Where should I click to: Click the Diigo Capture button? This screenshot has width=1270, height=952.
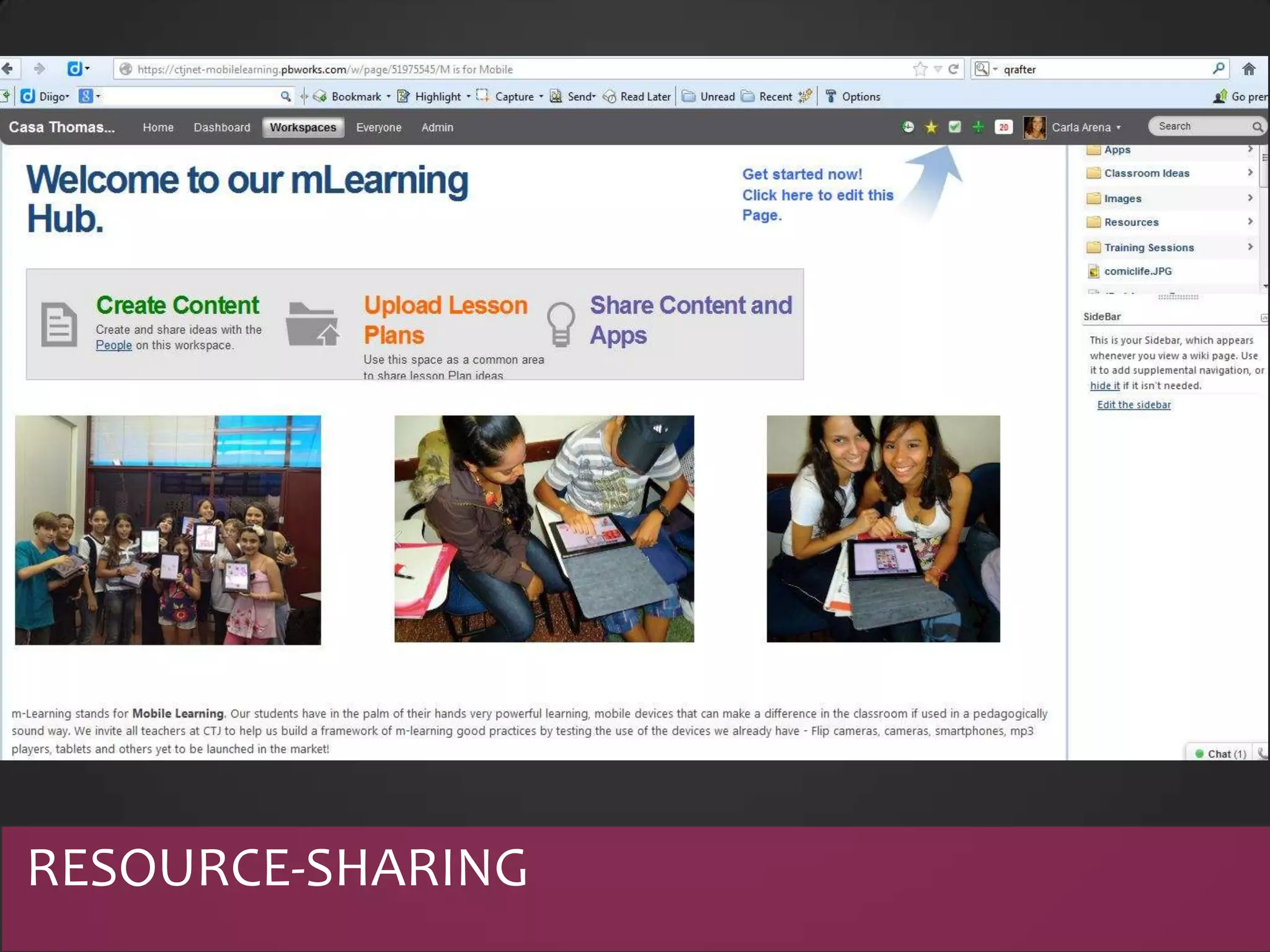(x=505, y=96)
